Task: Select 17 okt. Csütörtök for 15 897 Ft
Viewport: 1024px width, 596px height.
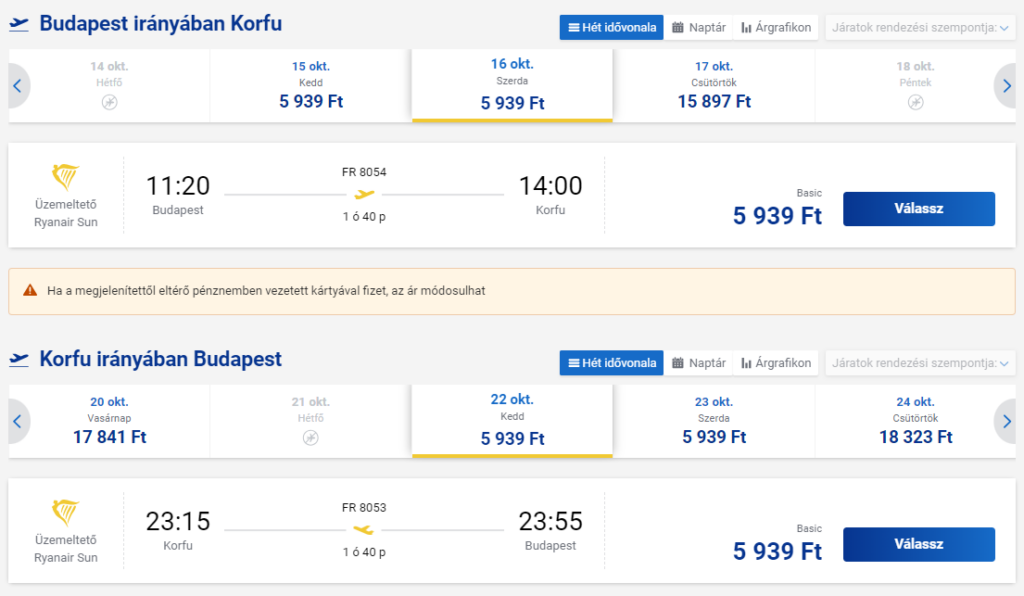Action: [x=714, y=86]
